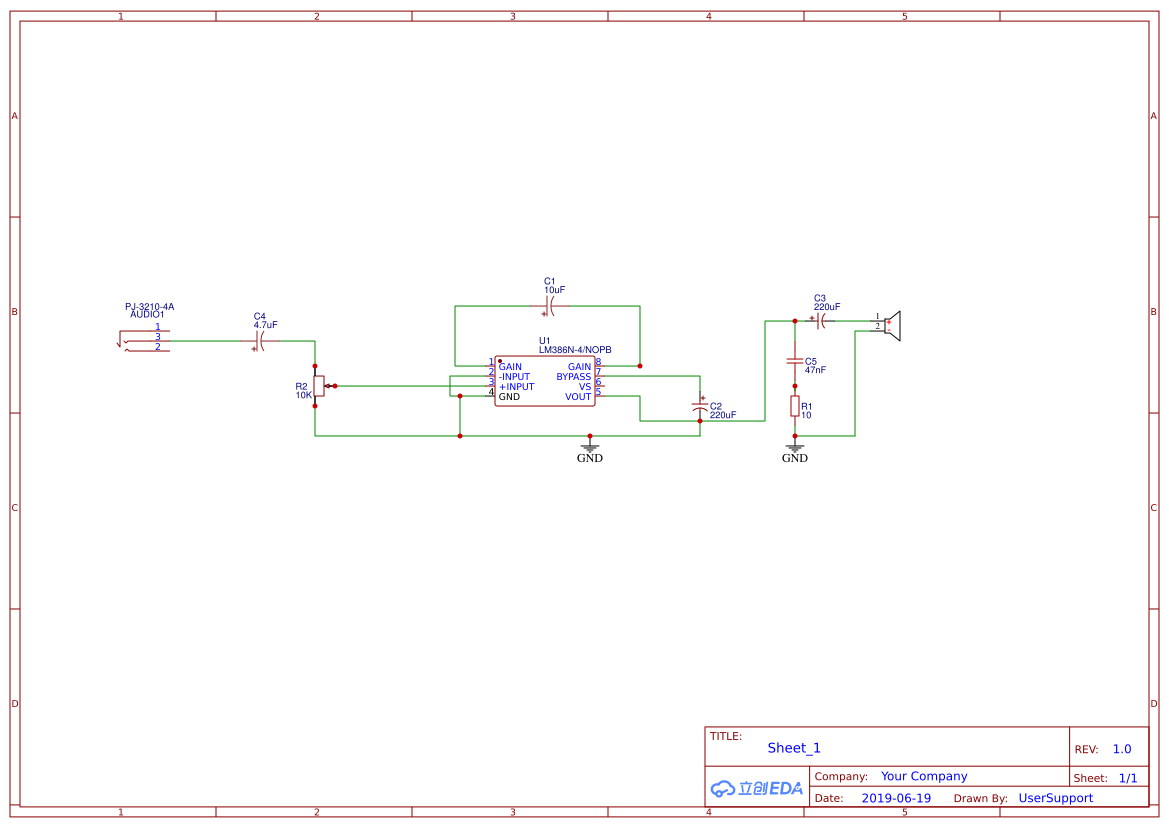Click the Your Company text field
Viewport: 1169px width, 827px height.
pos(924,776)
